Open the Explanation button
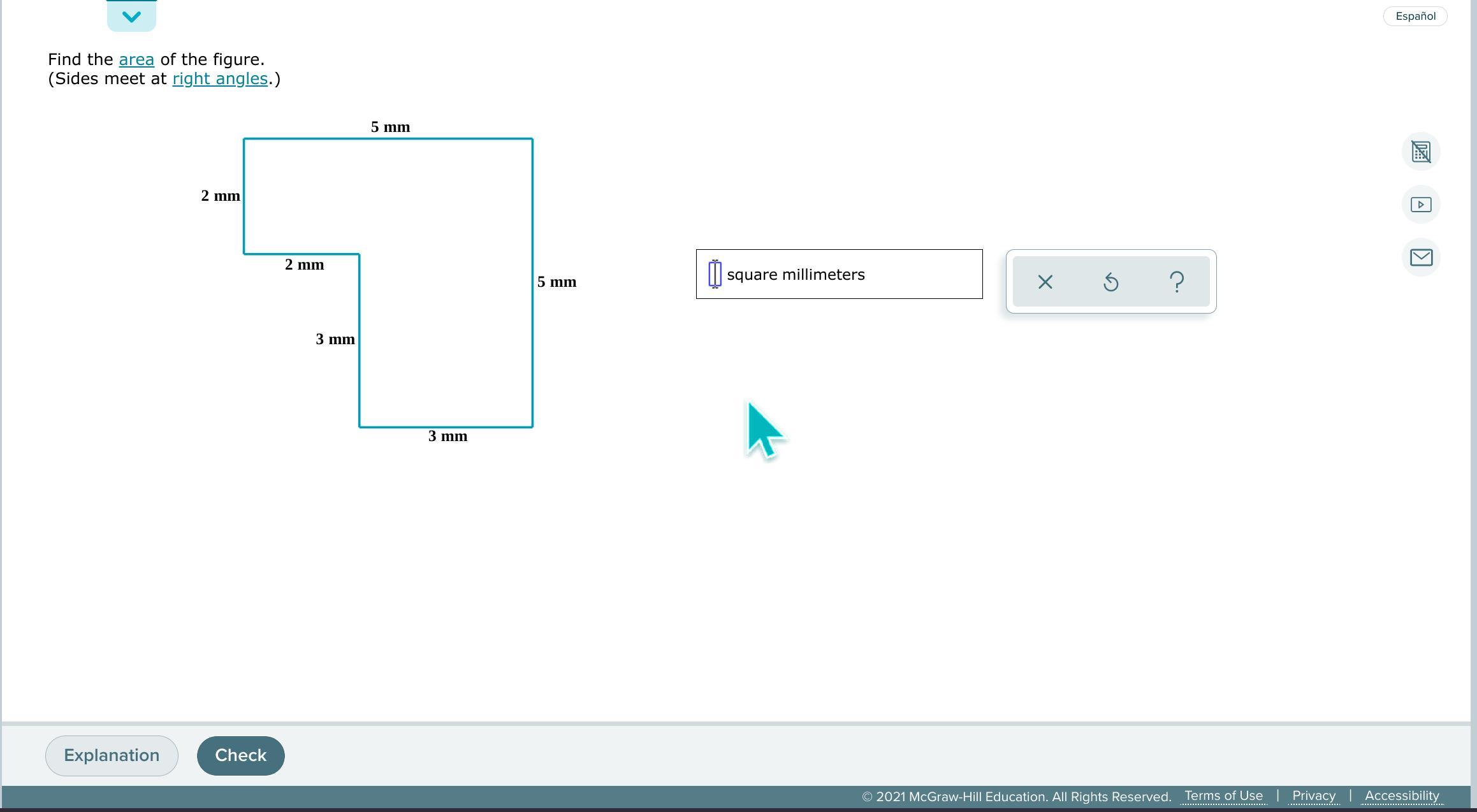Viewport: 1477px width, 812px height. coord(112,755)
